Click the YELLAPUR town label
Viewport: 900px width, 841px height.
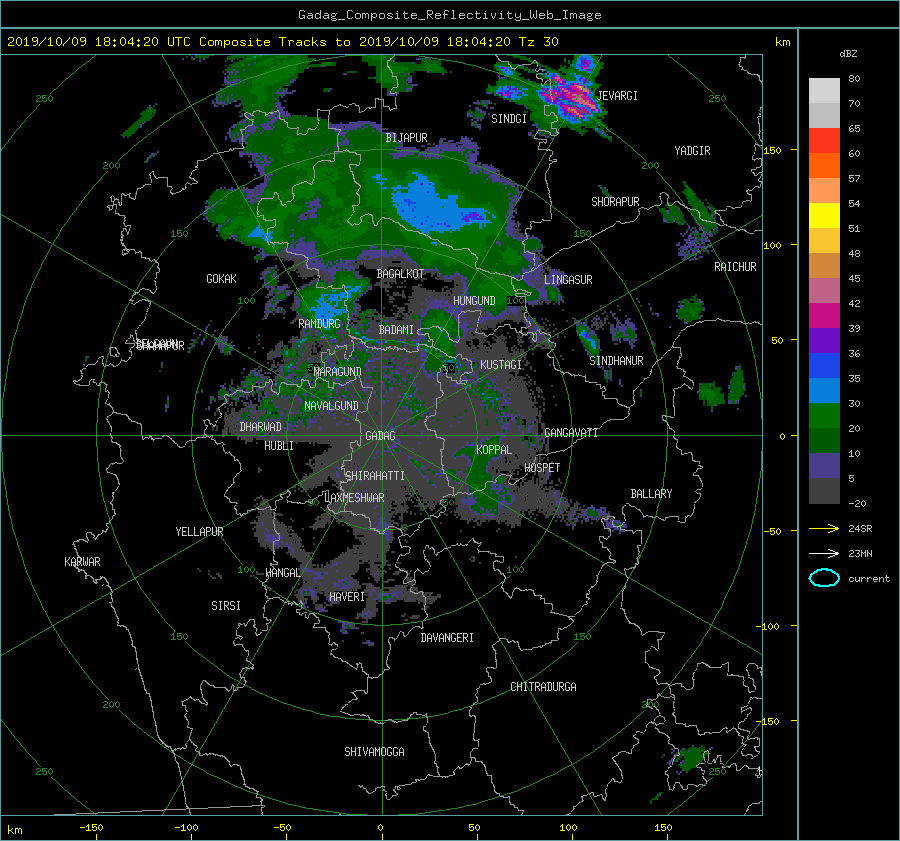[x=199, y=532]
